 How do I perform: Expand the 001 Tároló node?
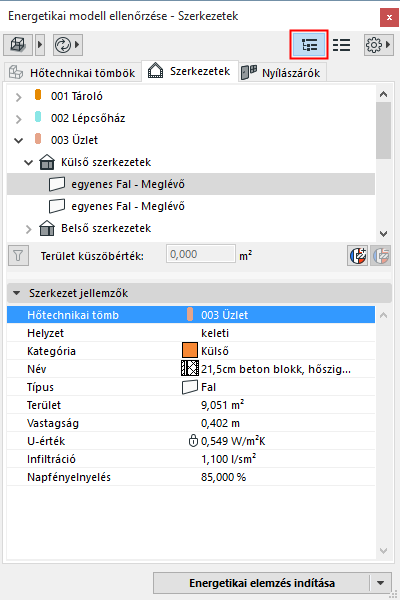[x=18, y=97]
